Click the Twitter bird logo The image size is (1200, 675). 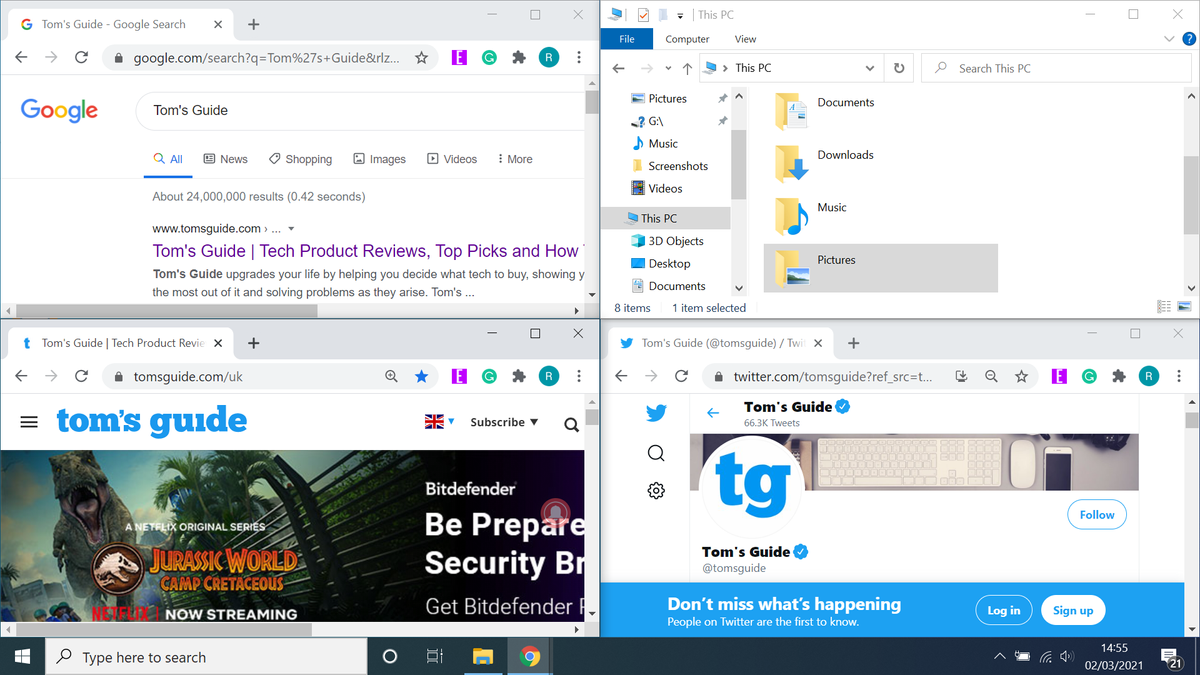655,412
